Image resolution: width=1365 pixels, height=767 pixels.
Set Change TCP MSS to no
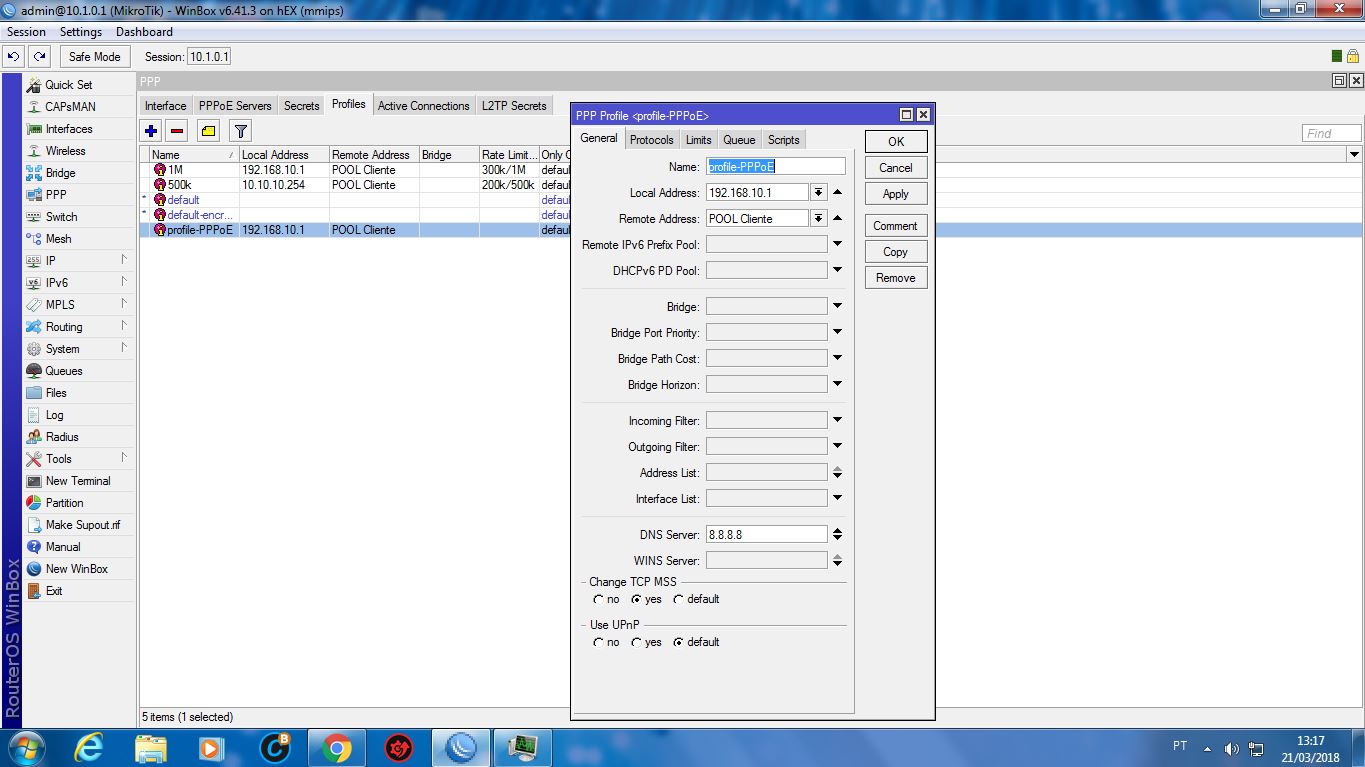coord(599,600)
